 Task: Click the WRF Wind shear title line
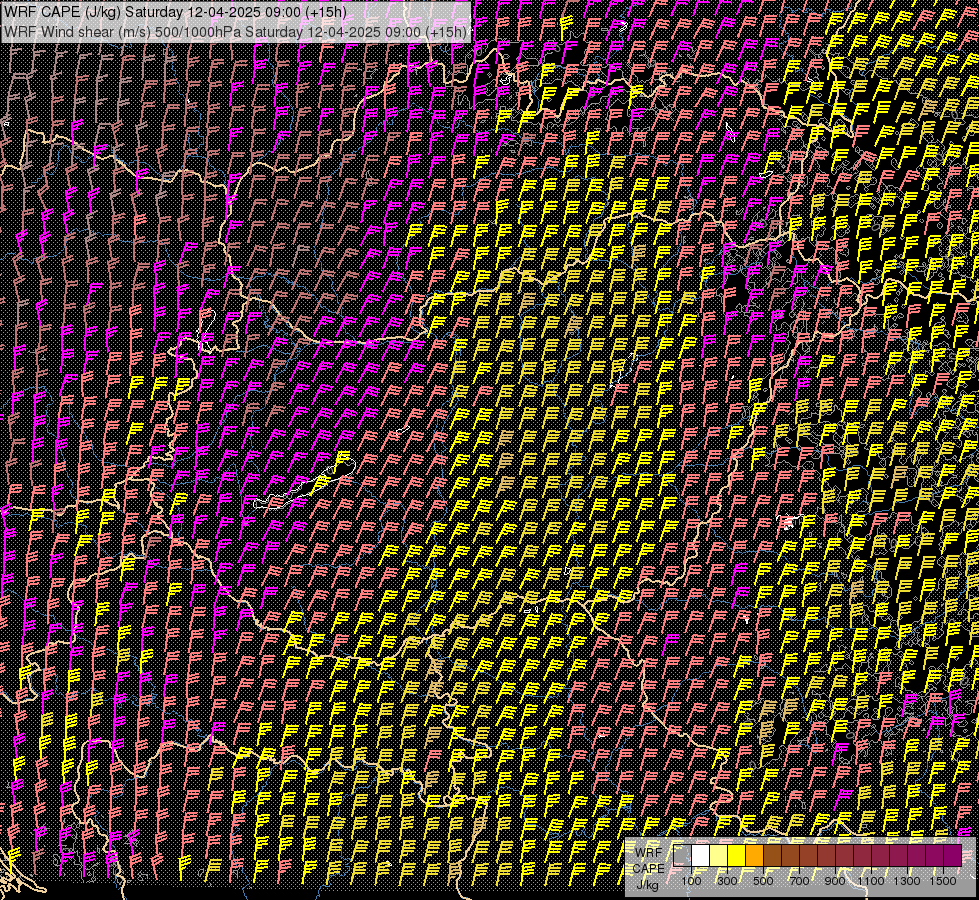[x=235, y=32]
